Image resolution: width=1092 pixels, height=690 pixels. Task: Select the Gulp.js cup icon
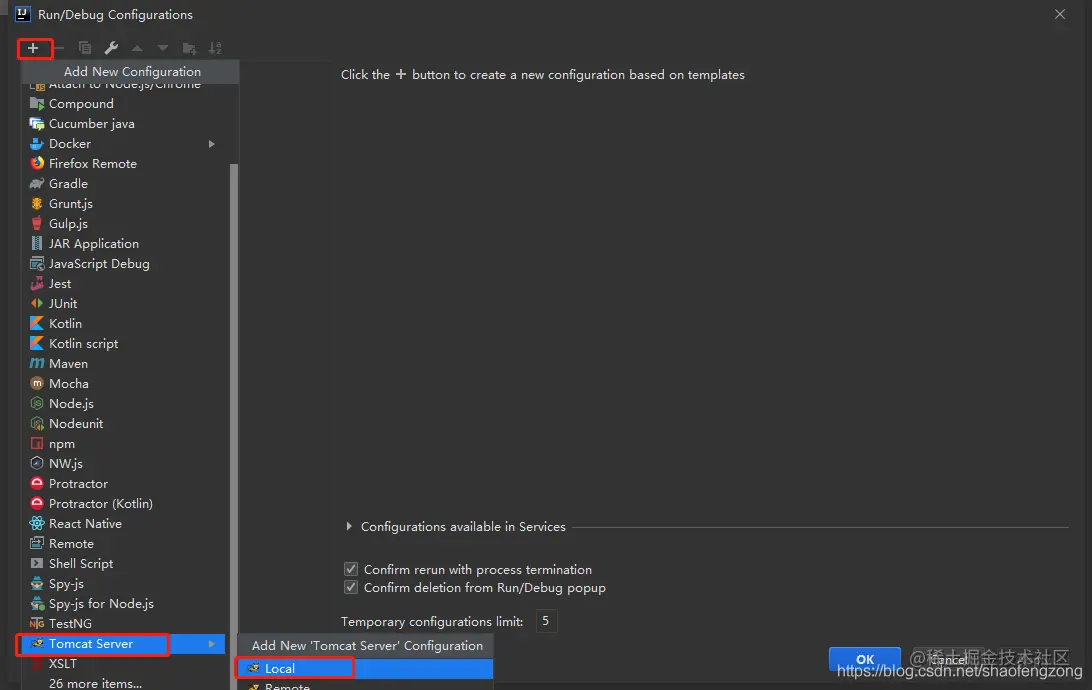(37, 224)
